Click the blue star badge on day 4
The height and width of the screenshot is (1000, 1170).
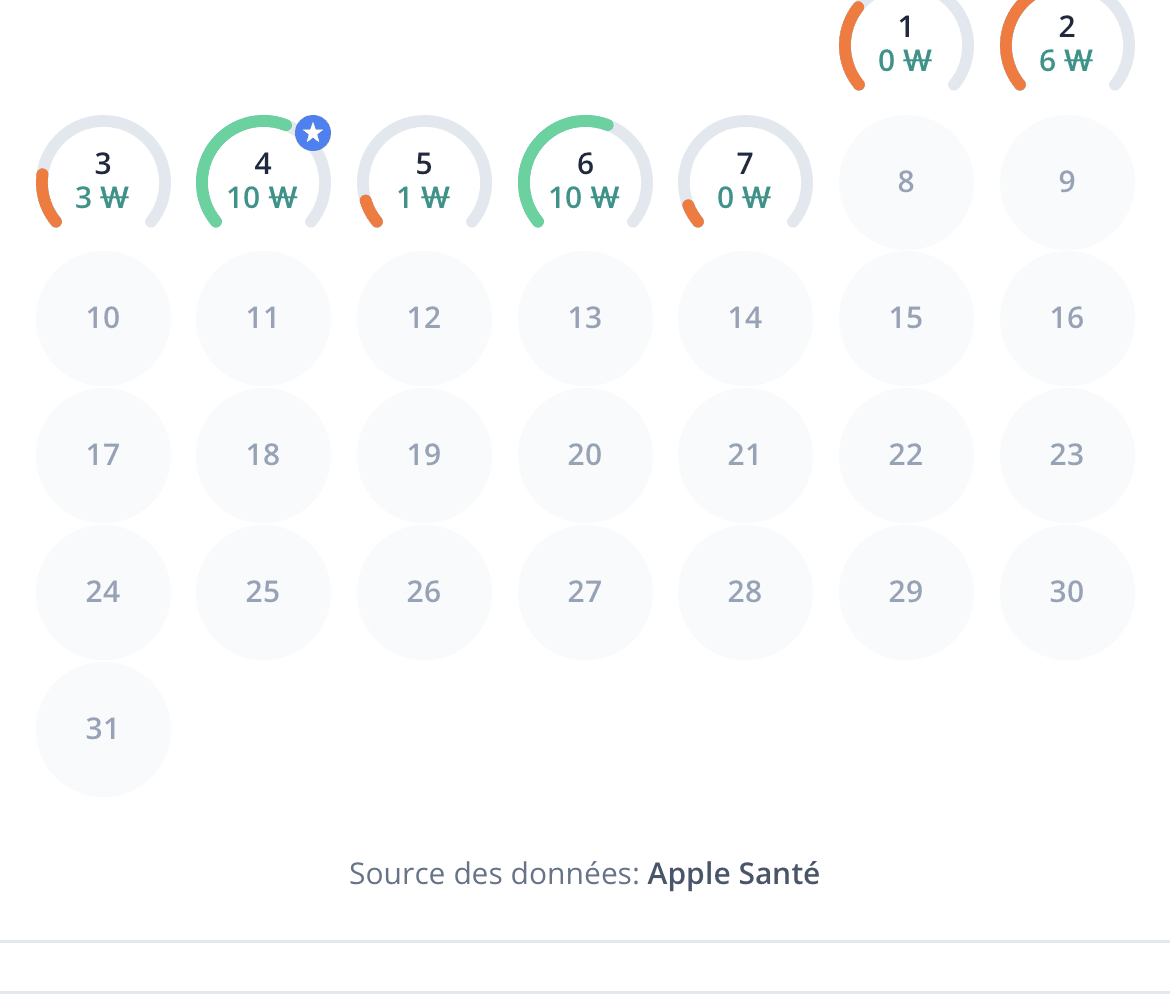click(x=313, y=133)
